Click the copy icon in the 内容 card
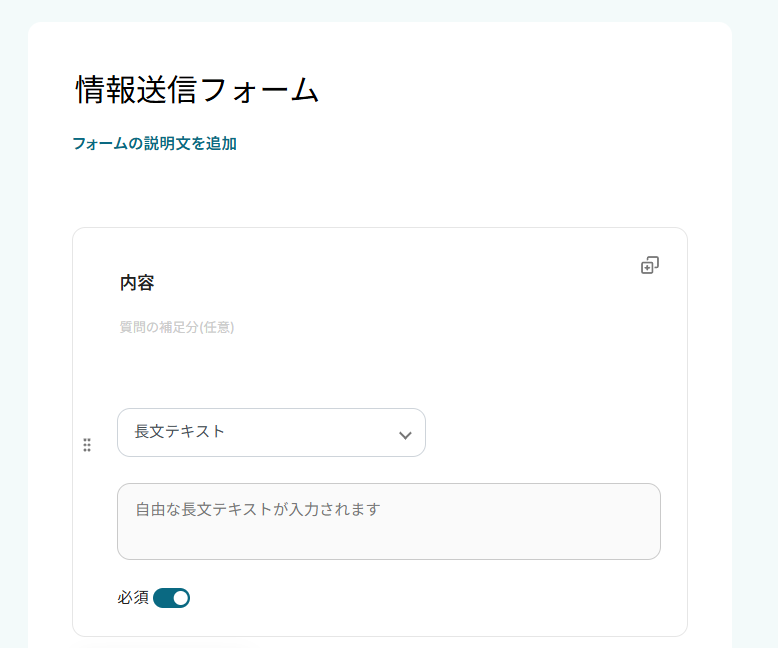 coord(650,265)
